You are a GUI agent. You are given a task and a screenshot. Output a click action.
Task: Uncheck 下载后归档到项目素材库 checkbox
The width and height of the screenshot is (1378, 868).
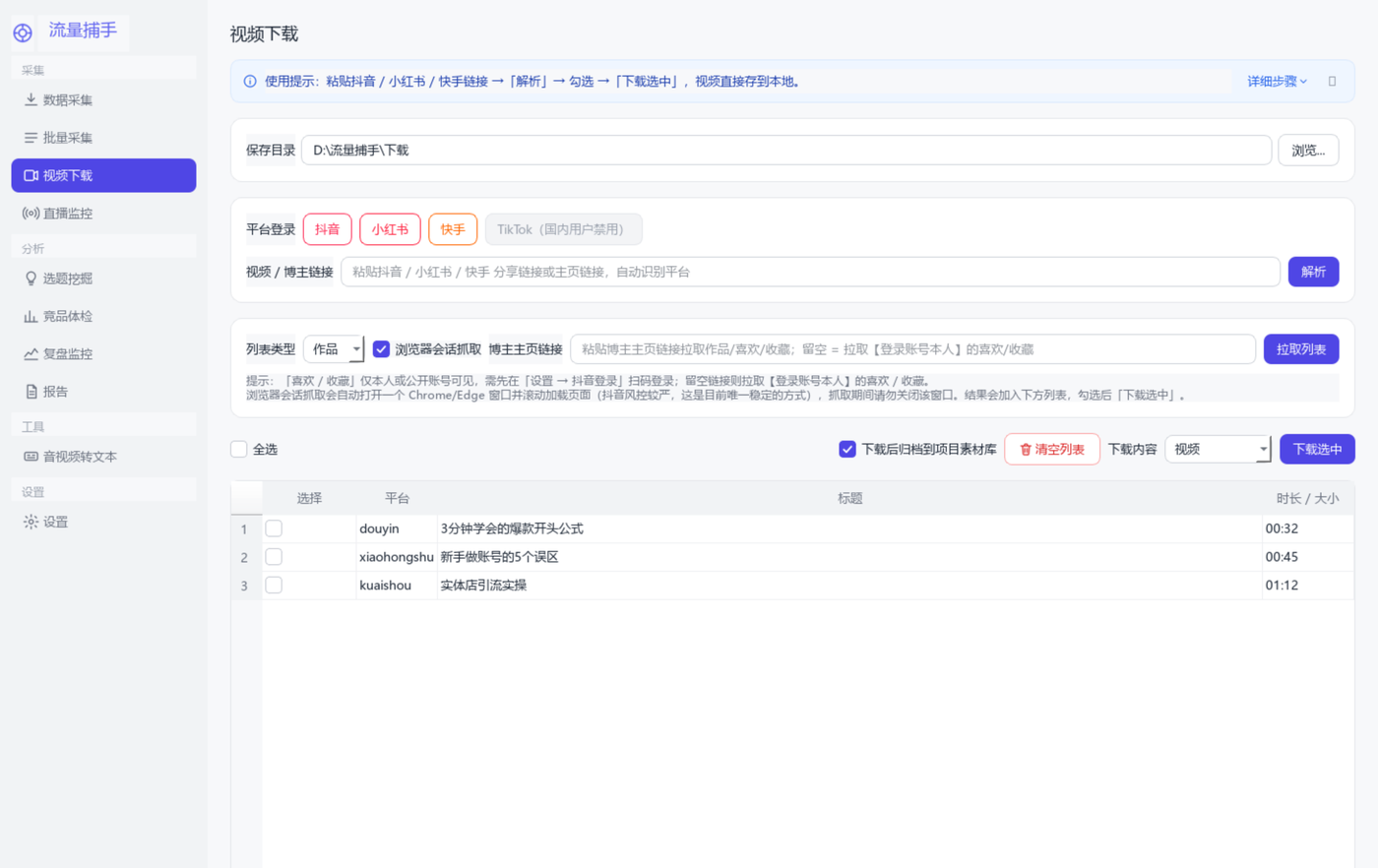(846, 450)
